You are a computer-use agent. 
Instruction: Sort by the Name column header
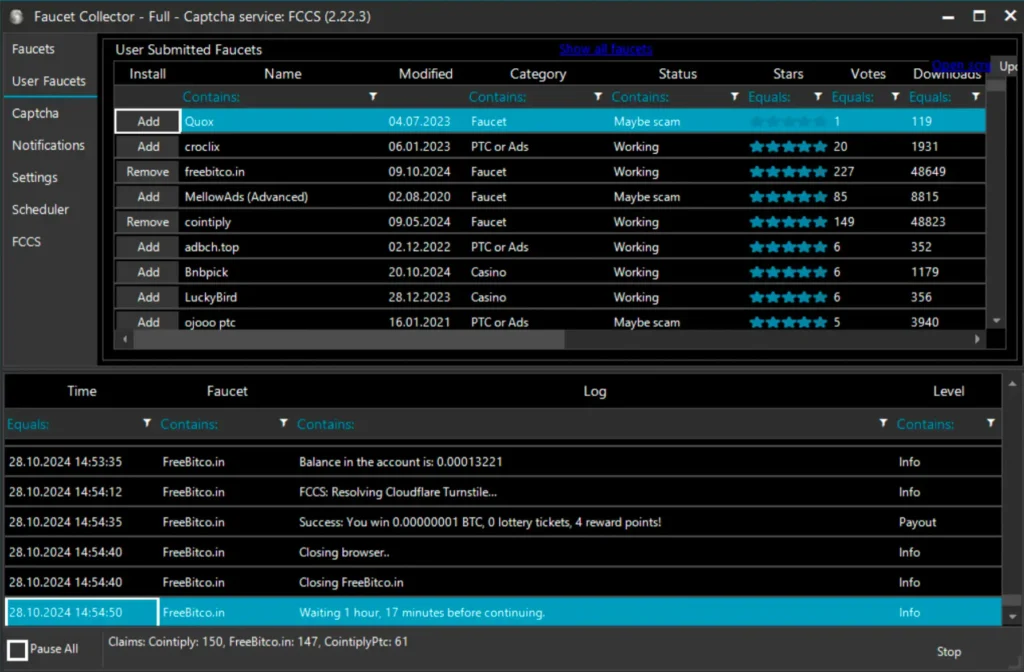(283, 74)
